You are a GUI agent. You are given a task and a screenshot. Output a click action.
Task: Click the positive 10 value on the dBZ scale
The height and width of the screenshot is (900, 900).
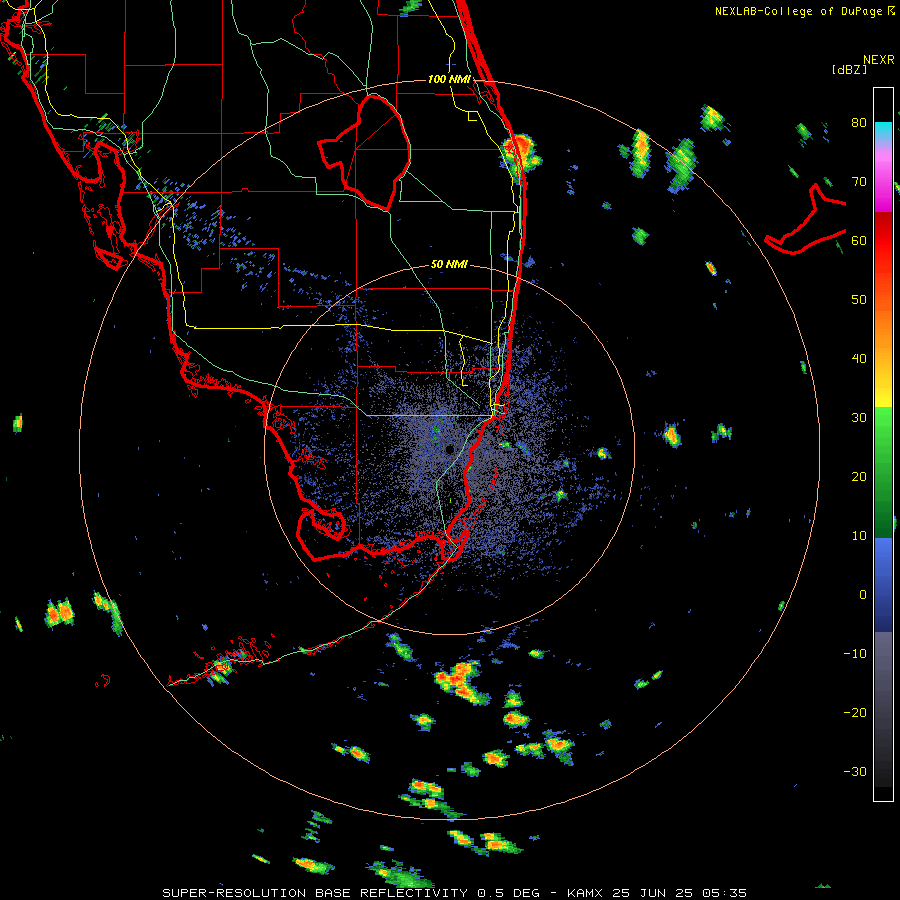click(x=859, y=536)
